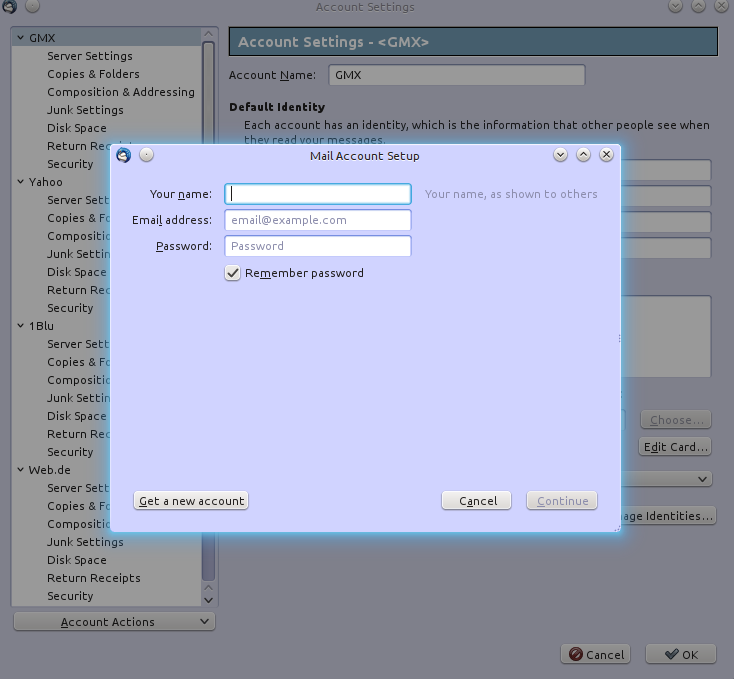Close the Mail Account Setup dialog
The image size is (734, 679).
pos(606,155)
